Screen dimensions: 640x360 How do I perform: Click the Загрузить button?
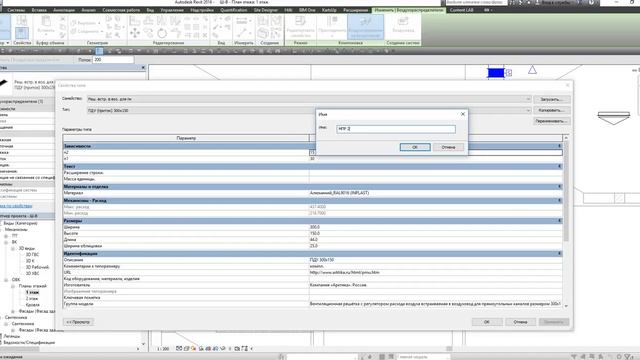click(x=551, y=99)
